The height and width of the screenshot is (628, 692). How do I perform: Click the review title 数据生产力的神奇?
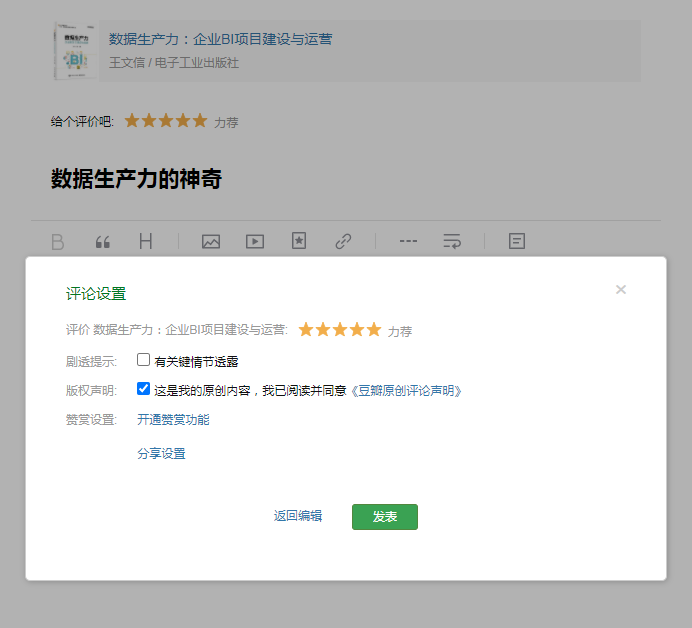136,179
